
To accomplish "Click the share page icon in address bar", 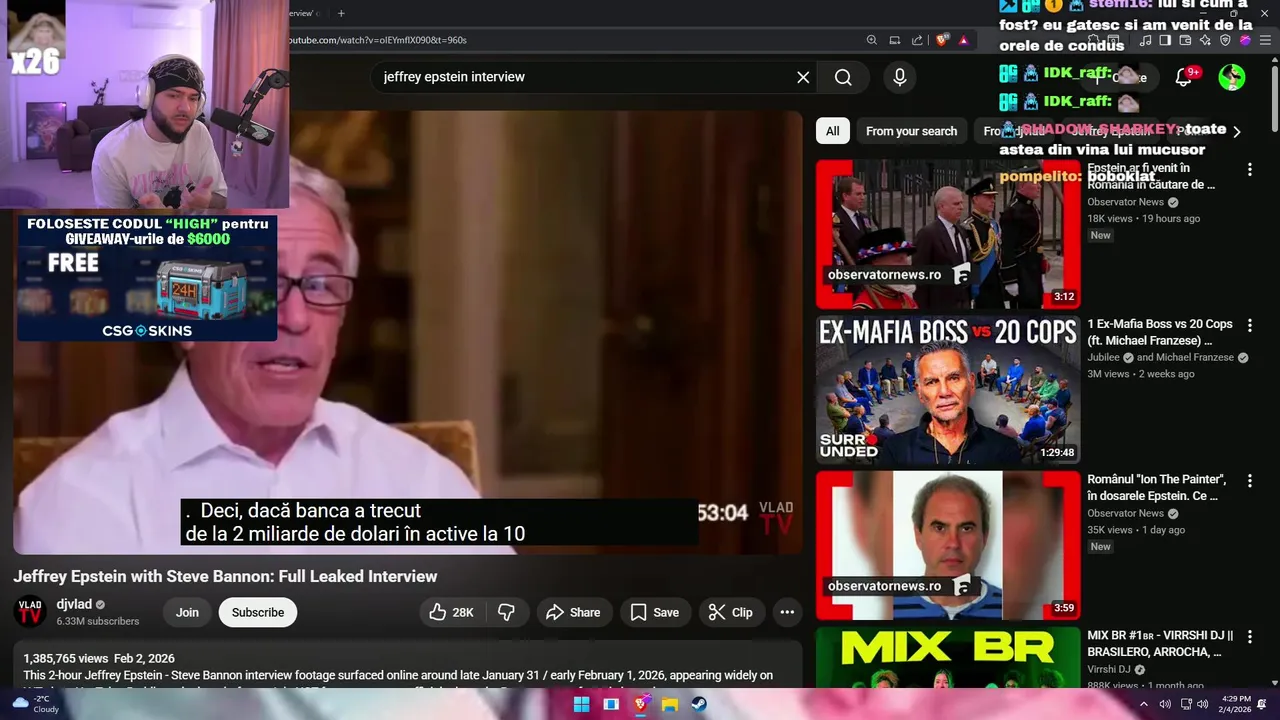I will tap(917, 40).
